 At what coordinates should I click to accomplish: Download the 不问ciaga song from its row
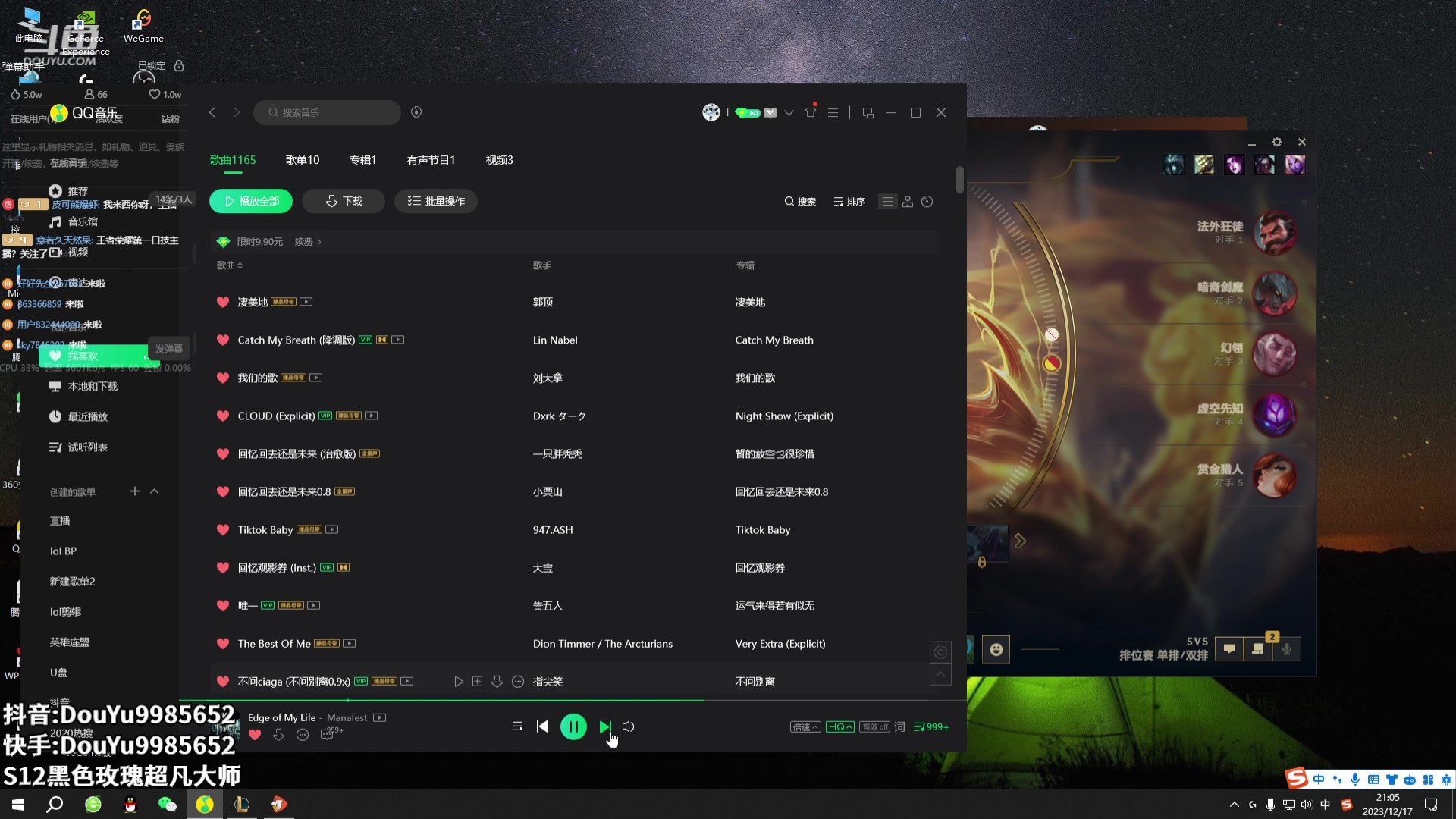tap(497, 682)
